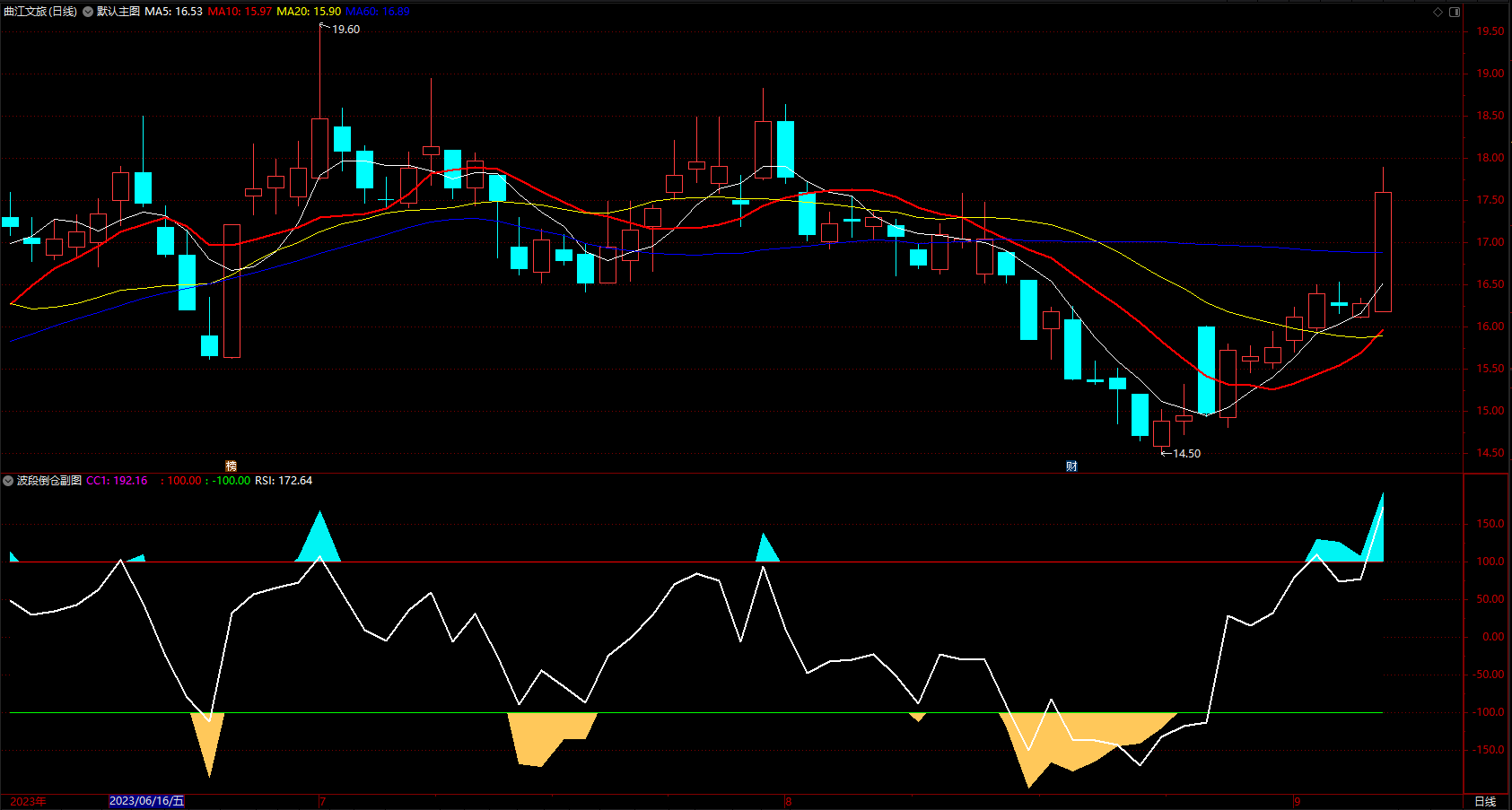
Task: Click the month 7 marker on time axis
Action: click(x=323, y=801)
